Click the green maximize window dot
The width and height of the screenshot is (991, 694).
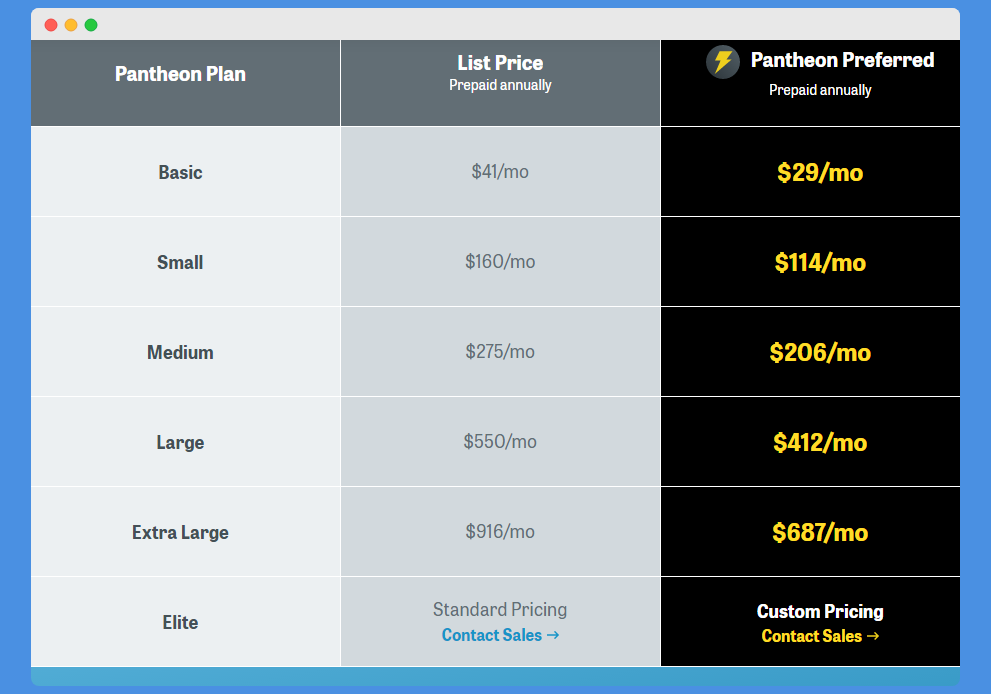click(91, 25)
